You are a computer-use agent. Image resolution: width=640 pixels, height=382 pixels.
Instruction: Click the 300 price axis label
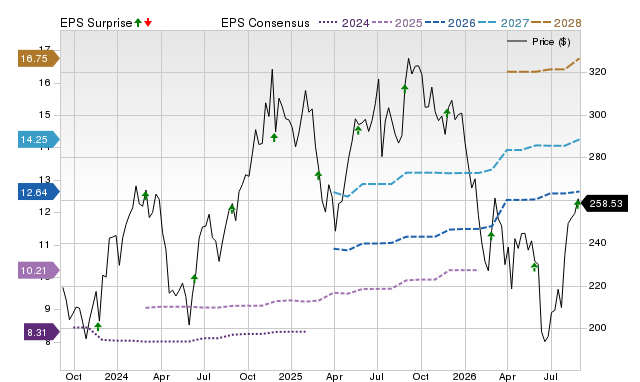[x=598, y=115]
